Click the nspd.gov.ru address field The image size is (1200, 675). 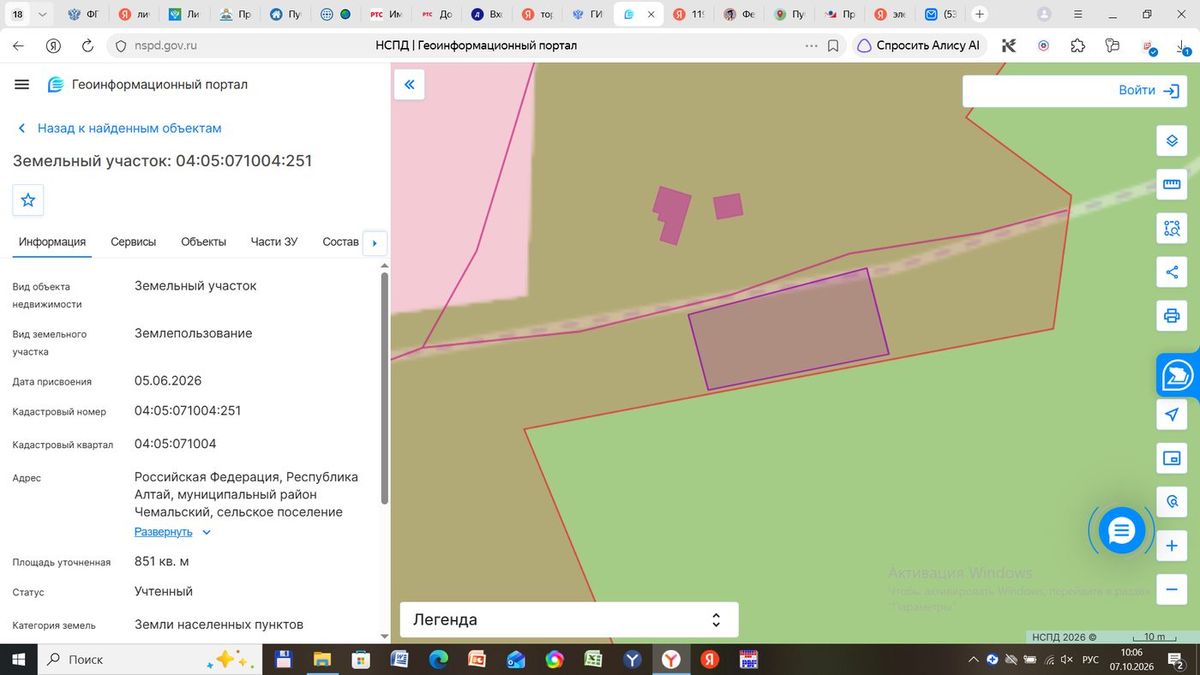click(x=165, y=45)
